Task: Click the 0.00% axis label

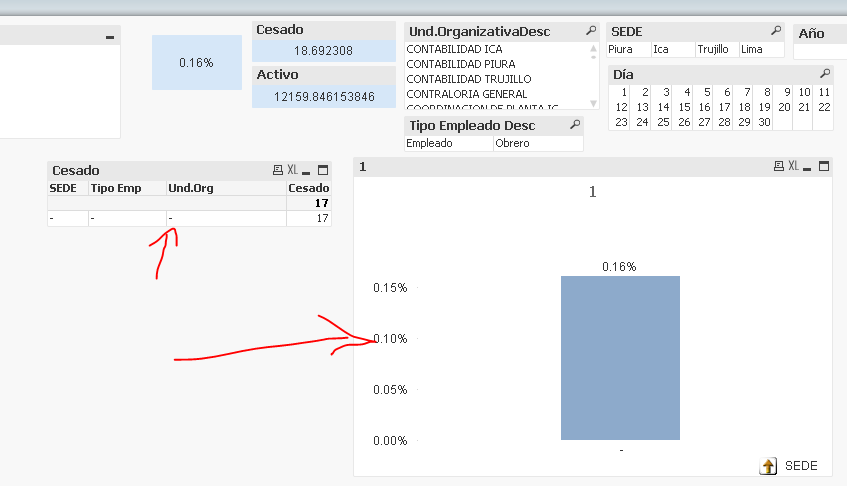Action: [x=390, y=441]
